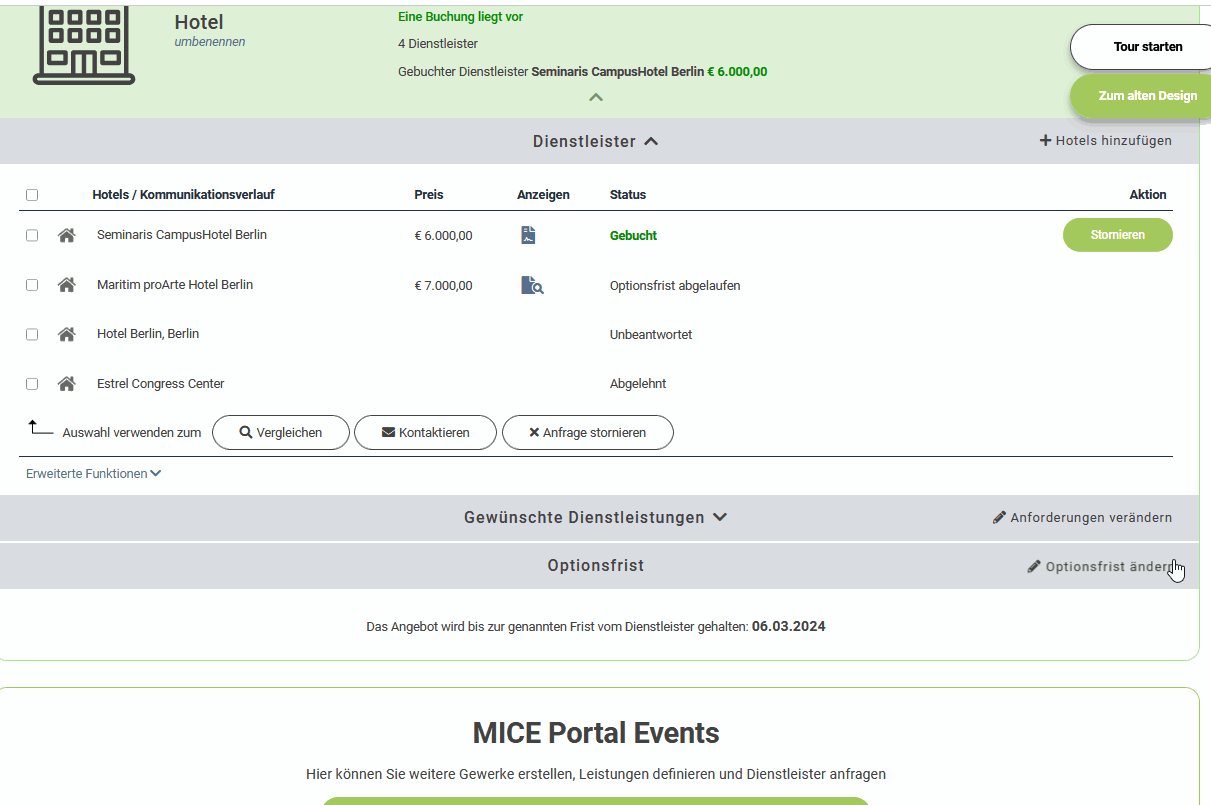This screenshot has width=1211, height=805.
Task: Check the Maritim proArte Hotel Berlin checkbox
Action: click(x=32, y=285)
